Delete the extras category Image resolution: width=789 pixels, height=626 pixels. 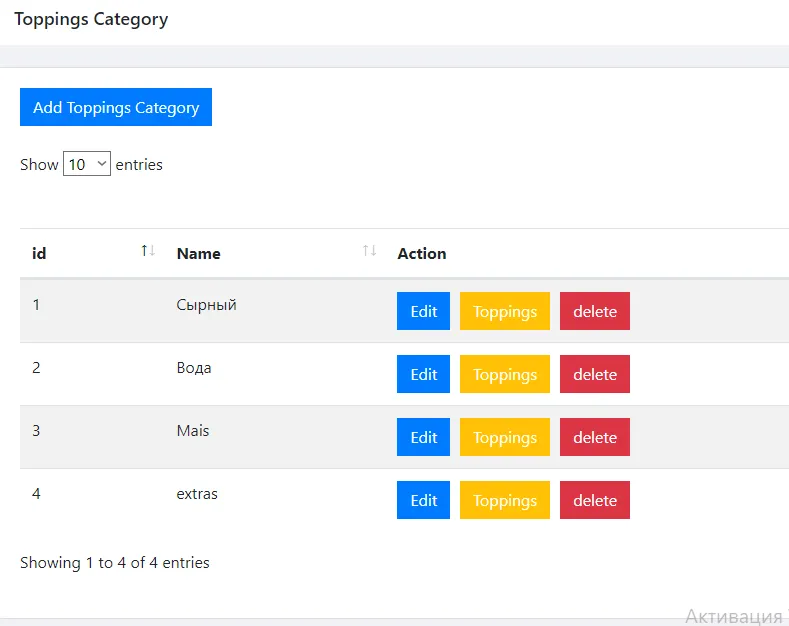pyautogui.click(x=595, y=500)
